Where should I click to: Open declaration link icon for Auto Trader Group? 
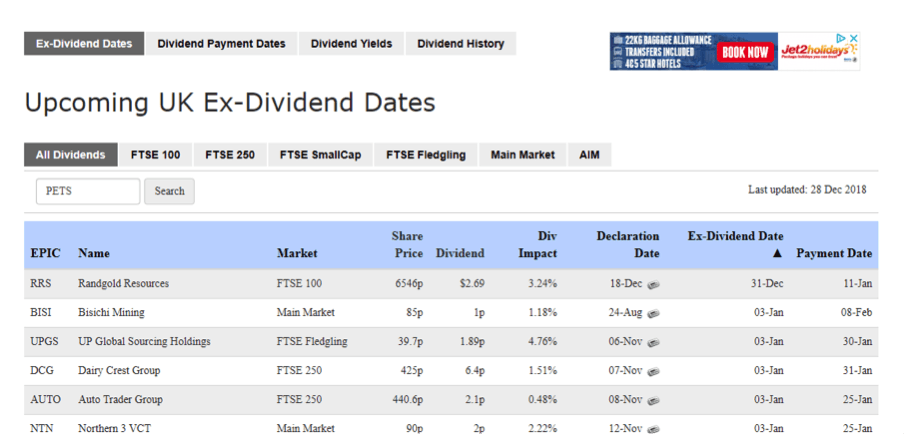[653, 400]
